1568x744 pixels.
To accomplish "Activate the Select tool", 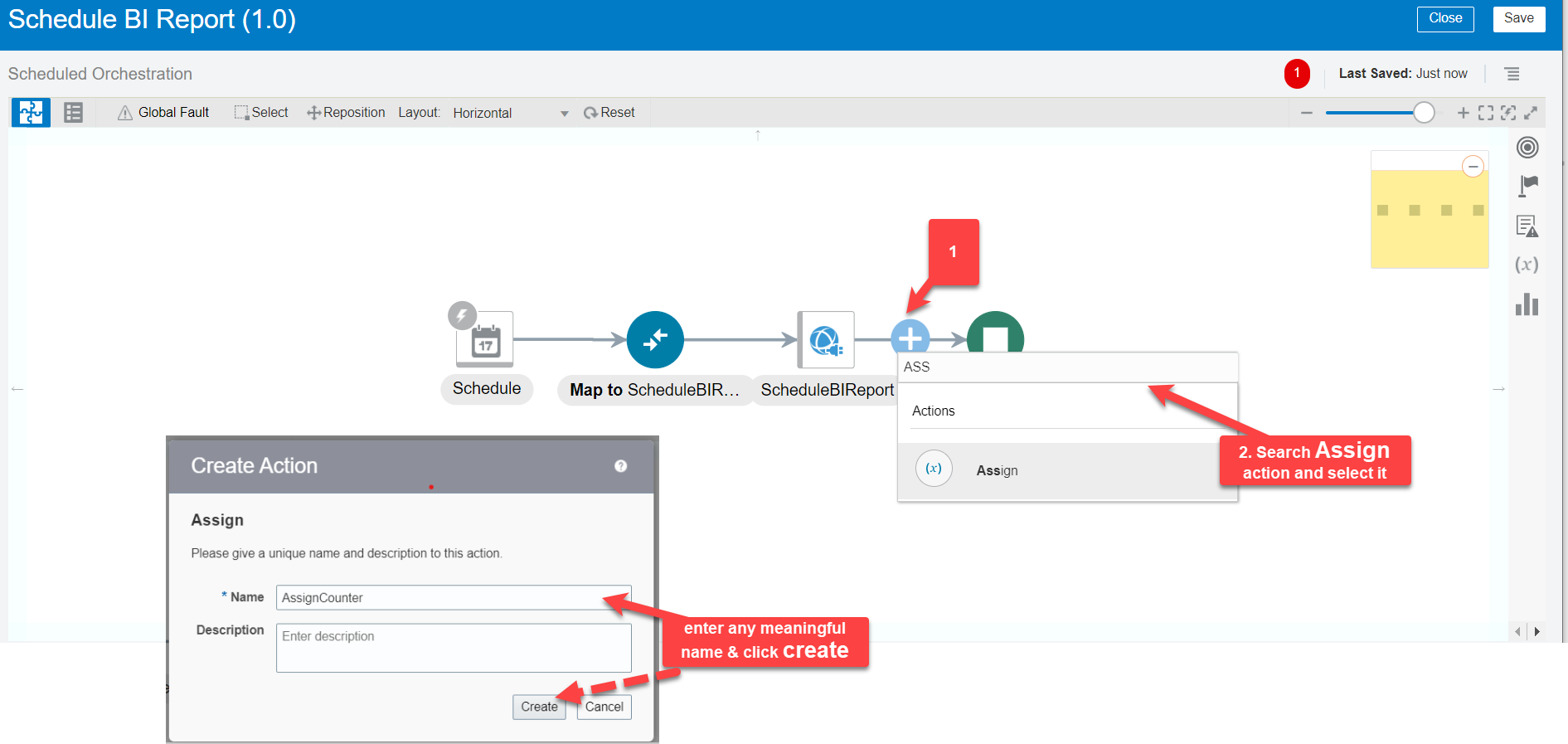I will (x=261, y=113).
